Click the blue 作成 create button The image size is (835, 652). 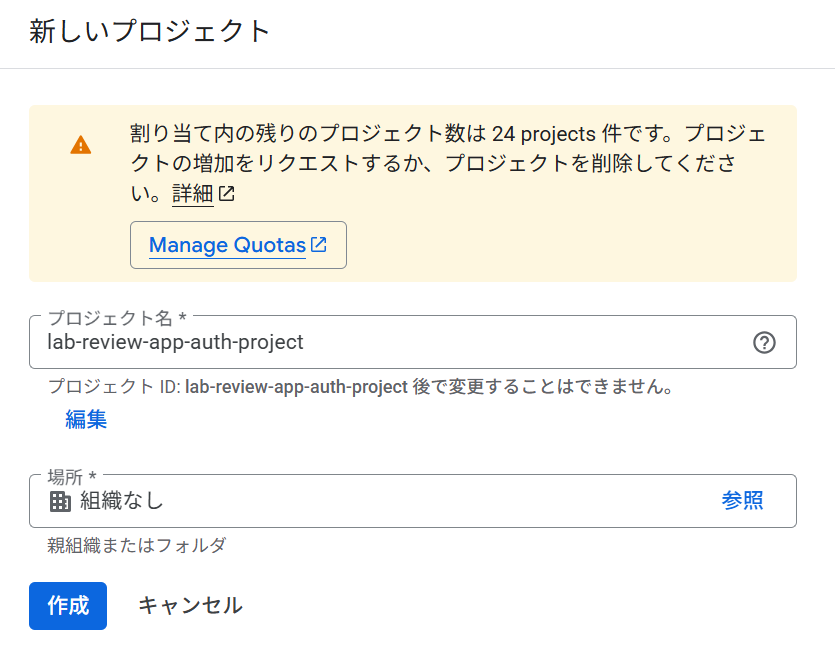(68, 606)
